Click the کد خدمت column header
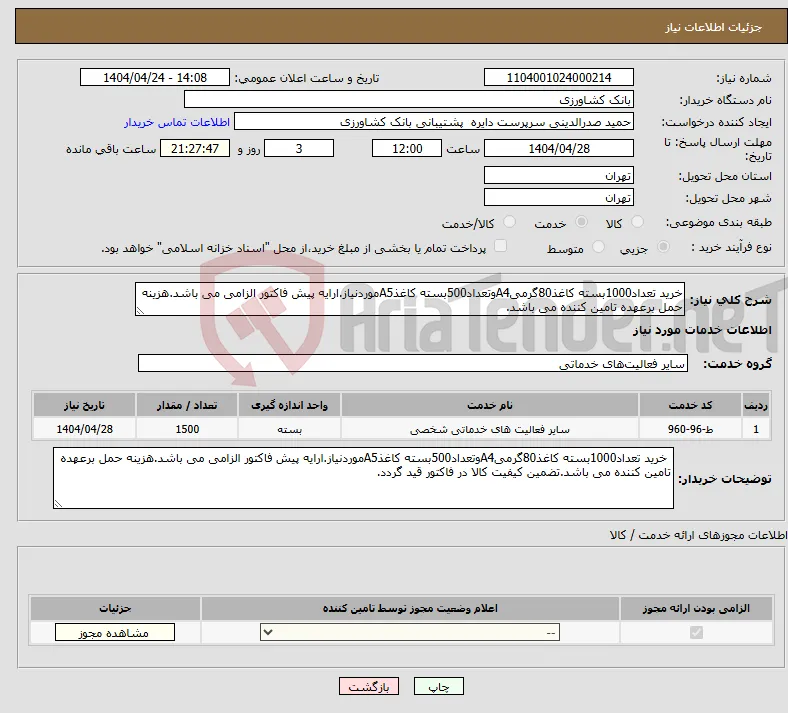 [691, 405]
